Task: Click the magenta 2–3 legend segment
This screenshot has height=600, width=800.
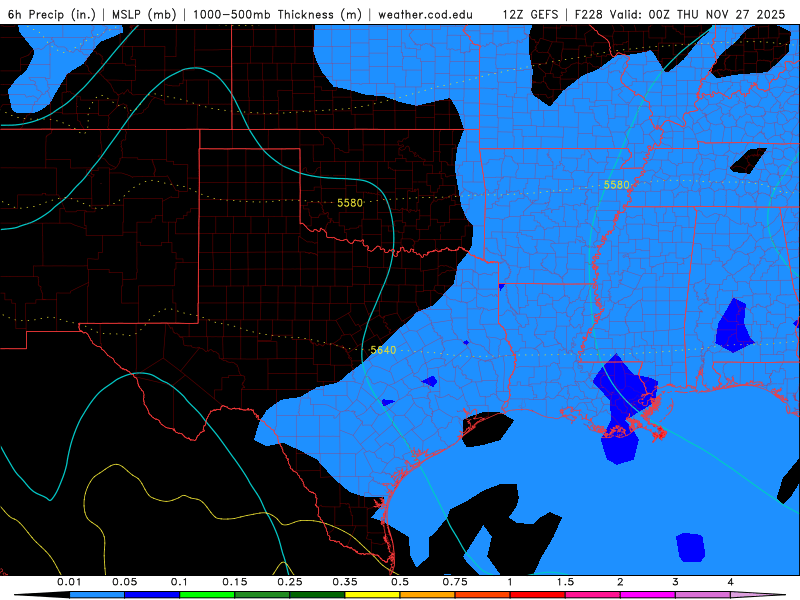Action: [648, 595]
